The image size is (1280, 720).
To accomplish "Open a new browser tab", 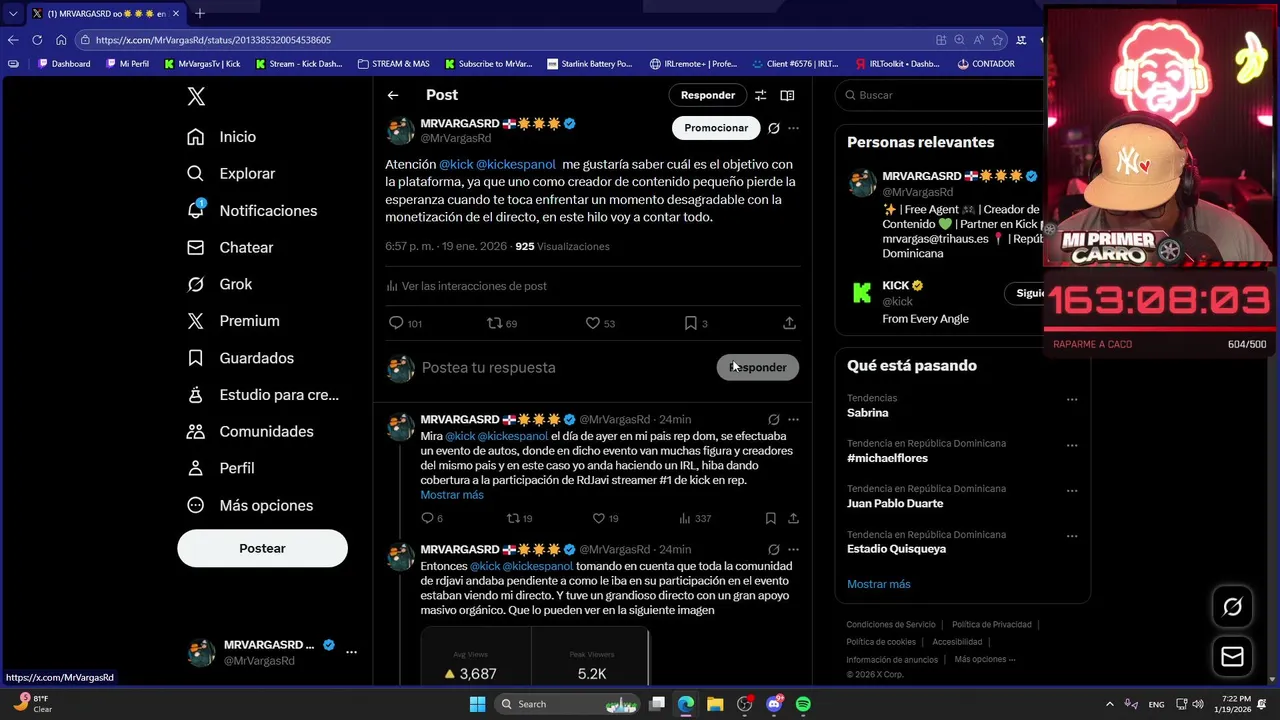I will click(x=200, y=13).
